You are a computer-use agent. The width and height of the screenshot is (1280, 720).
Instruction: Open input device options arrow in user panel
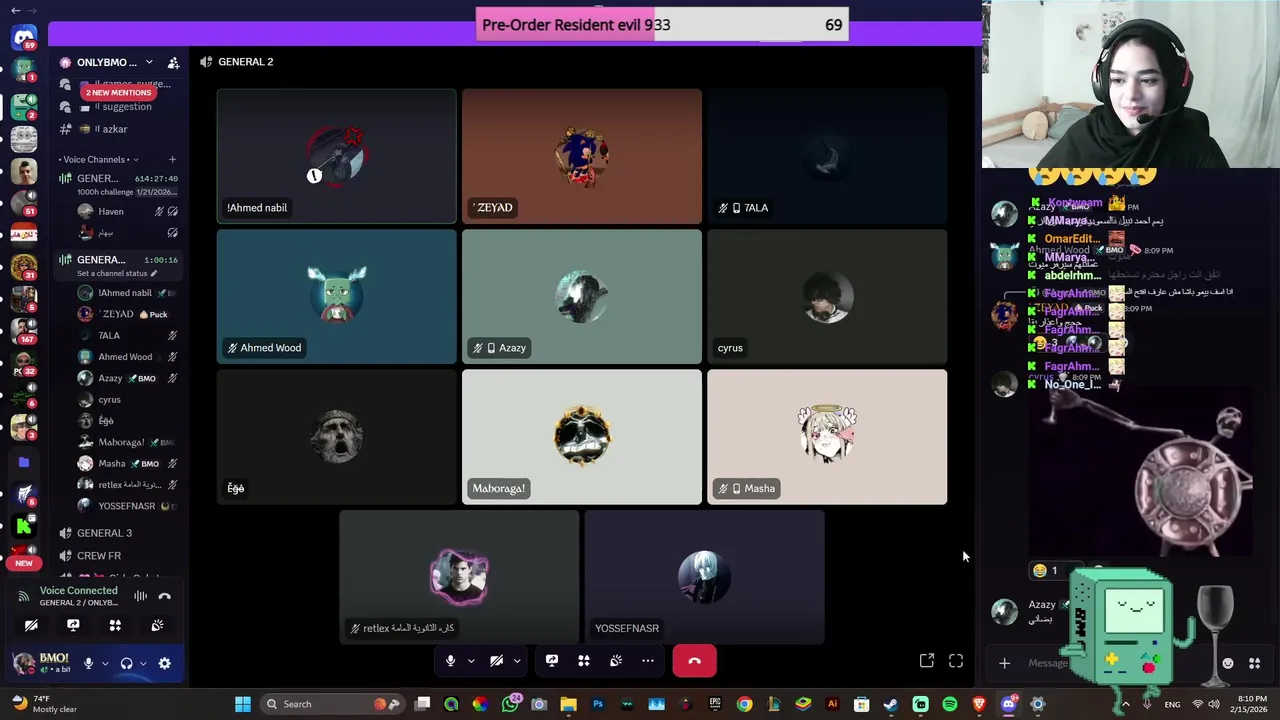click(104, 663)
